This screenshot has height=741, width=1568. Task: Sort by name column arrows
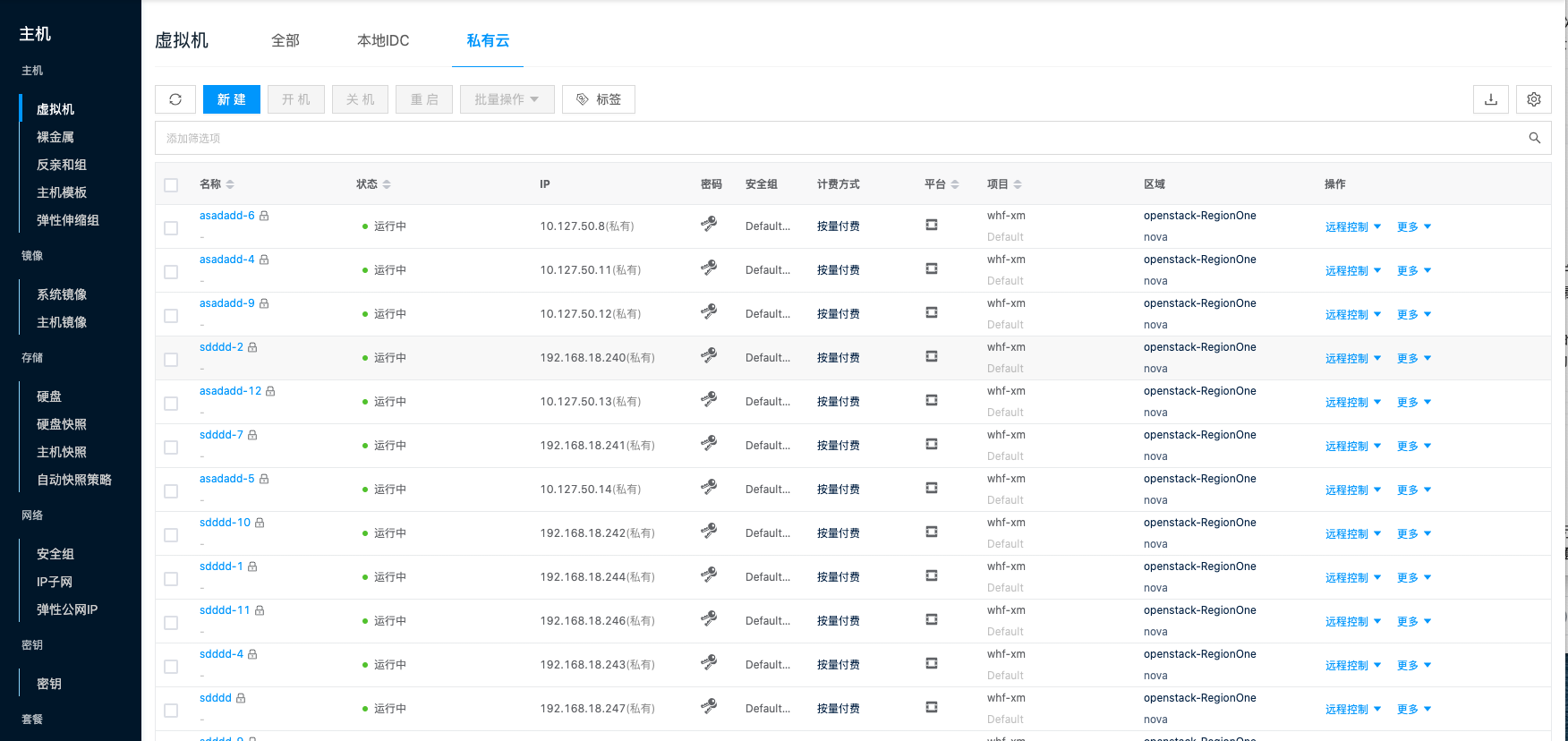click(230, 184)
